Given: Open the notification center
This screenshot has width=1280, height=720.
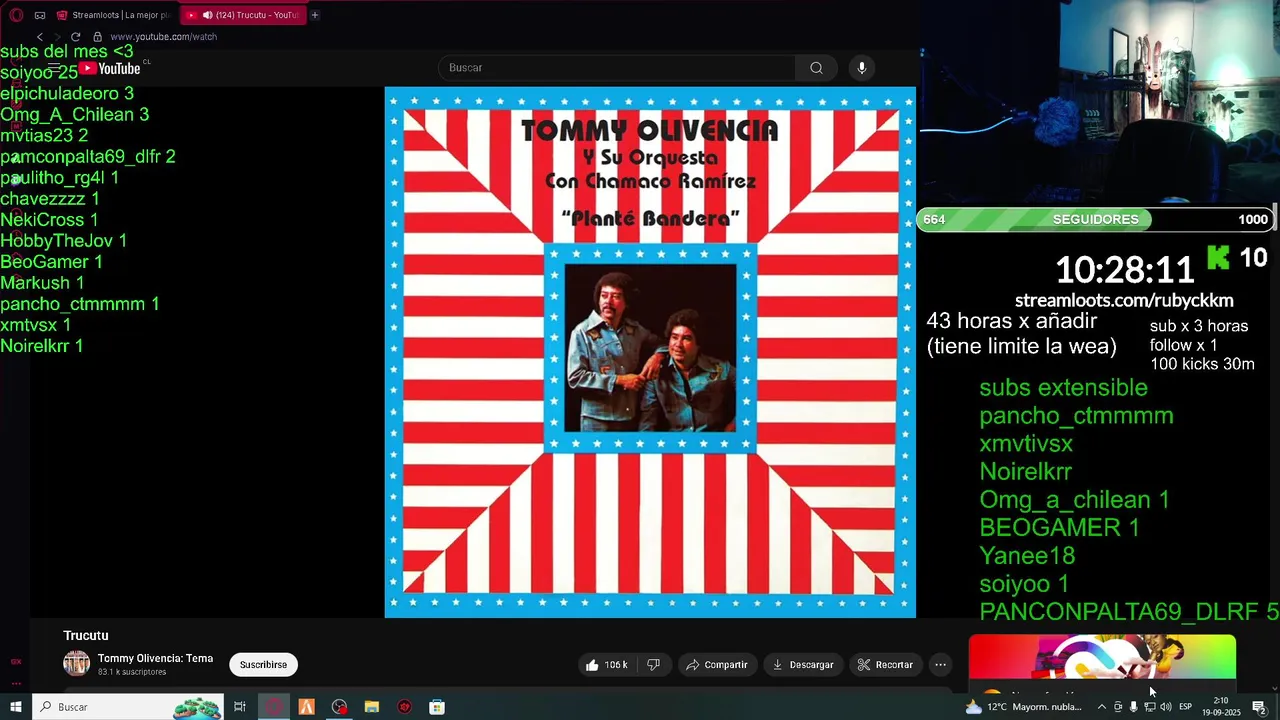Looking at the screenshot, I should [1259, 707].
